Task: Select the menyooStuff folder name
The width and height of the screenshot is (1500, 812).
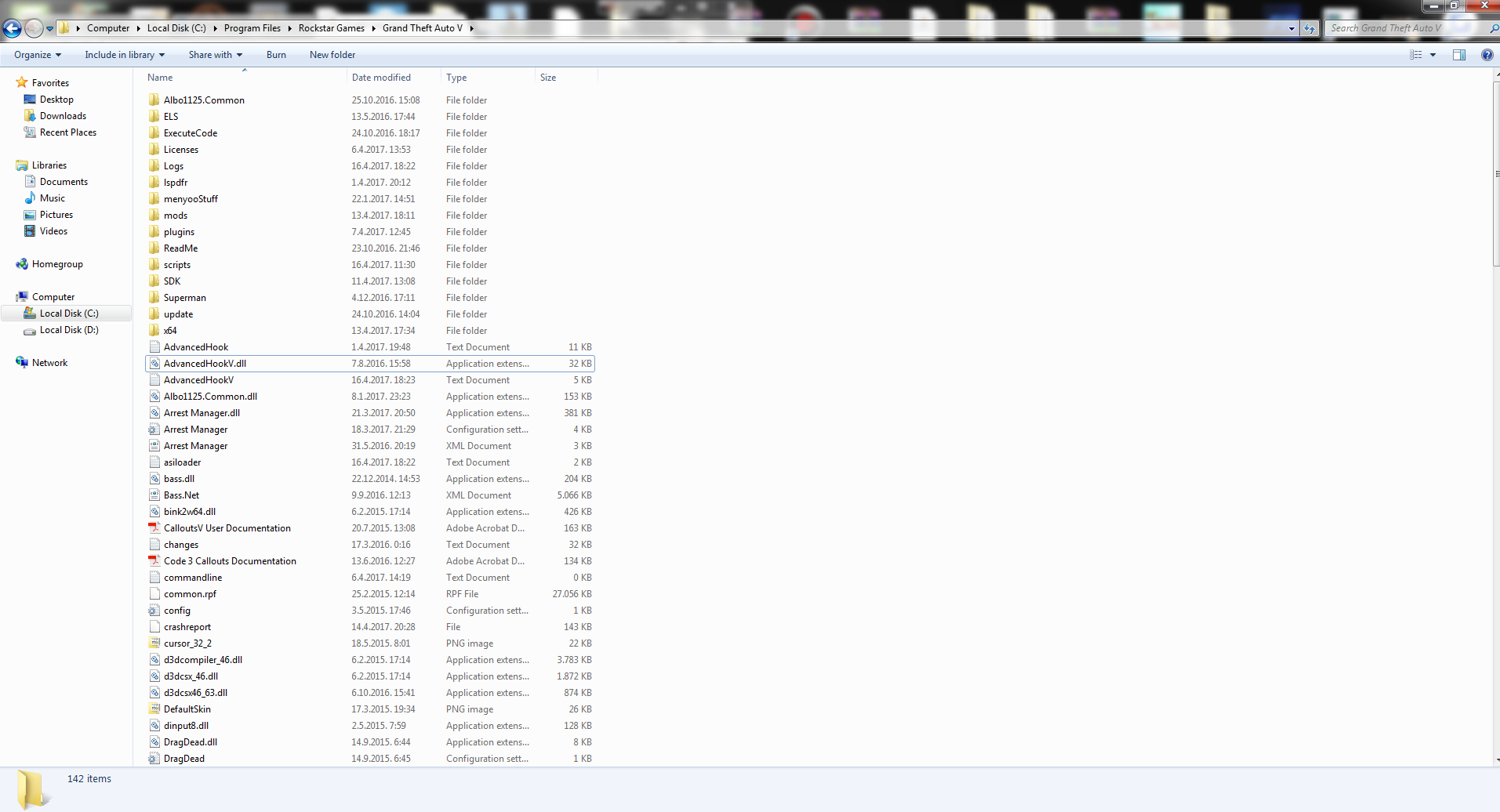Action: click(x=191, y=199)
